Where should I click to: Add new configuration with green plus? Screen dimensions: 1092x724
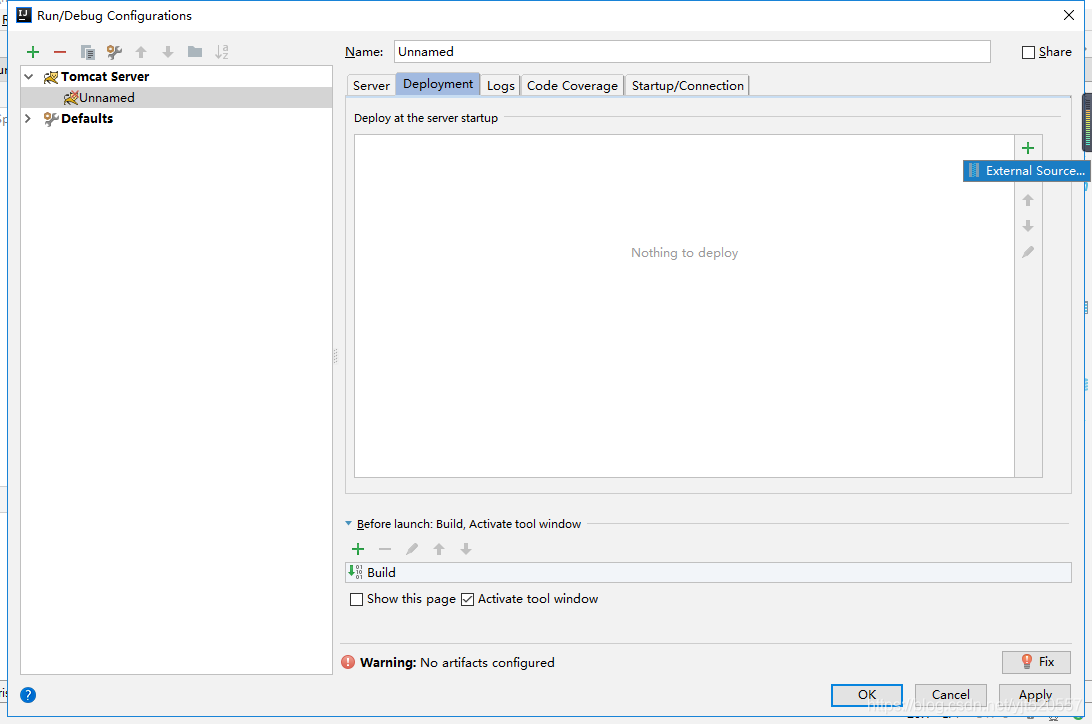[x=33, y=52]
